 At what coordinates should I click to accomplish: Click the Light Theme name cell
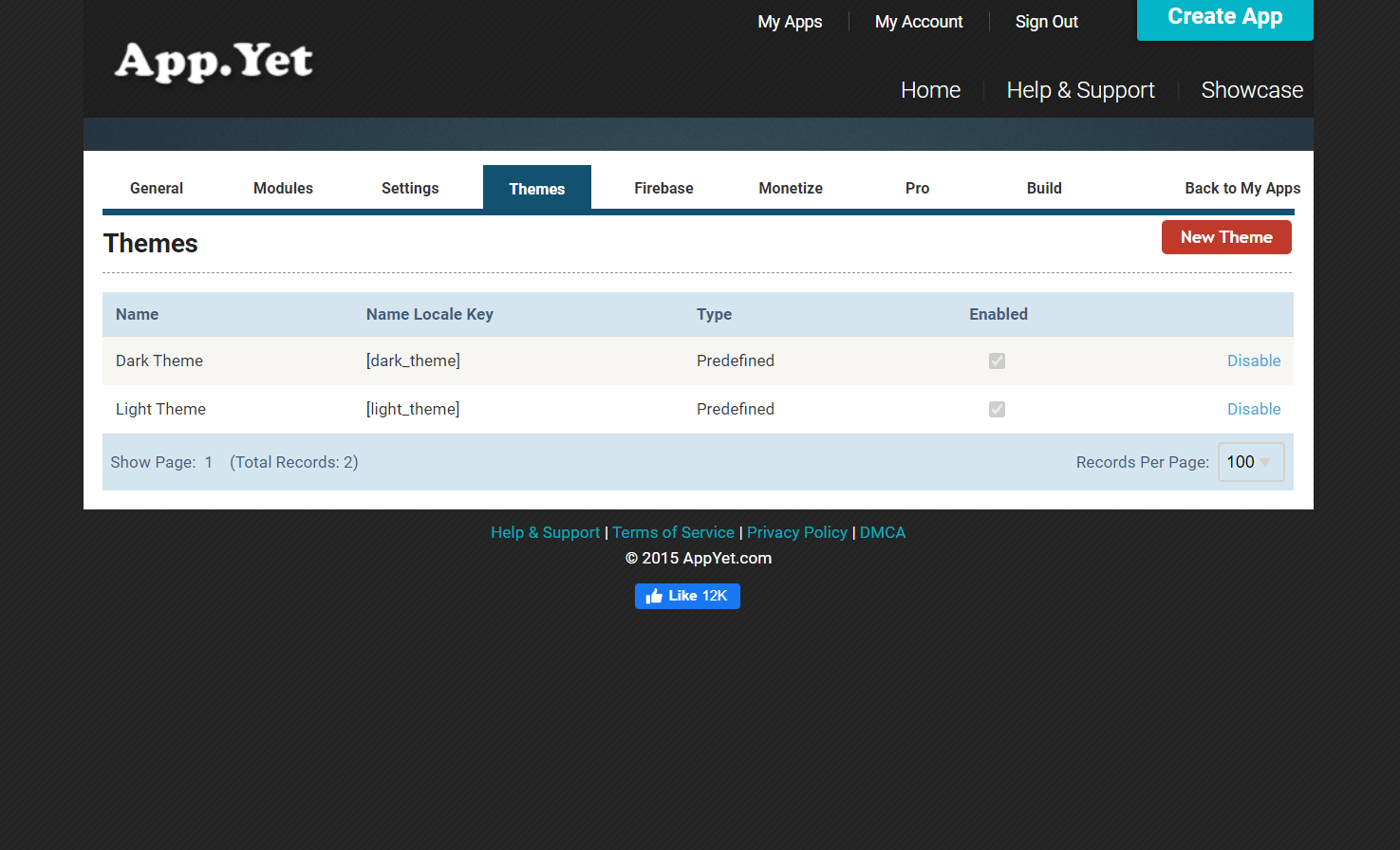click(x=160, y=409)
